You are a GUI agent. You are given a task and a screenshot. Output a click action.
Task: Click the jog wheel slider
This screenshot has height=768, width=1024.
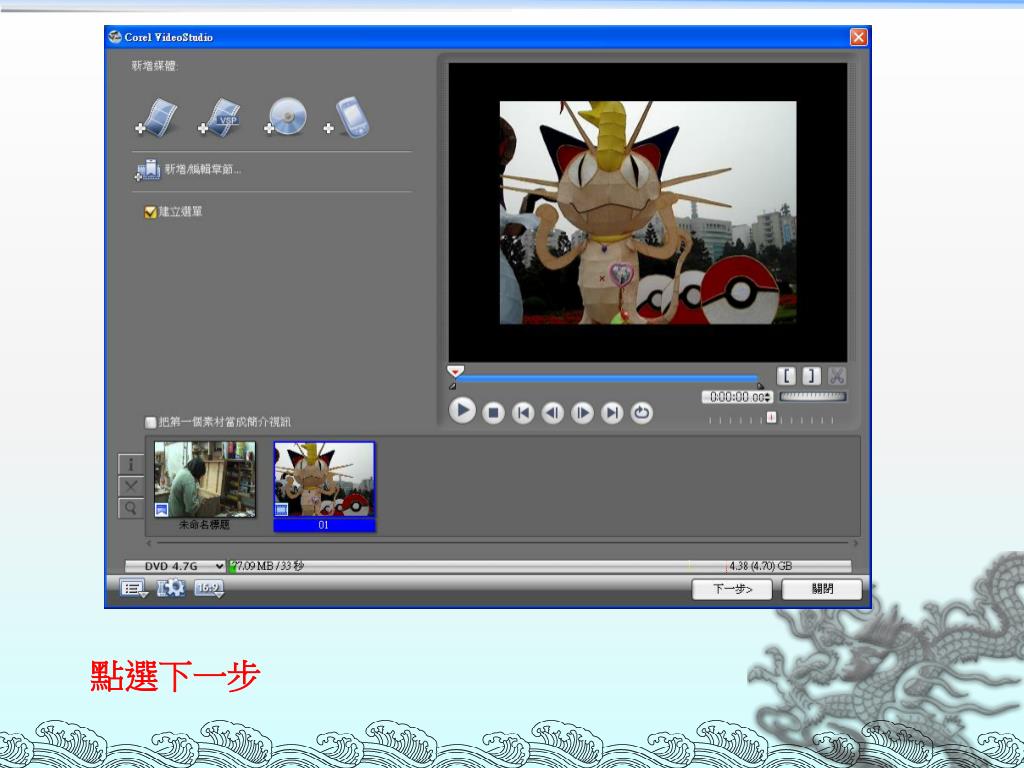click(813, 396)
